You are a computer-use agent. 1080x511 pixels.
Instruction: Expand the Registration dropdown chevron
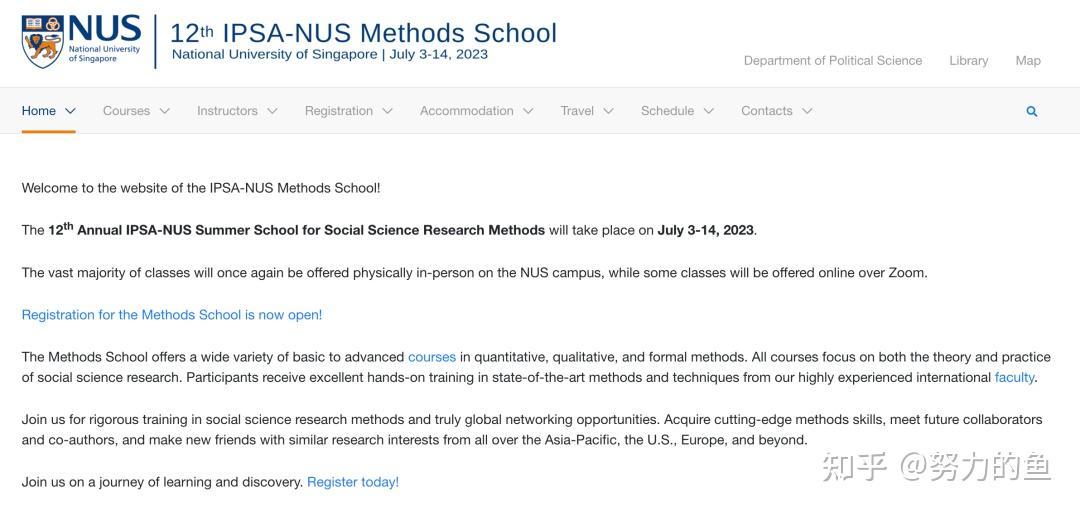pos(387,111)
